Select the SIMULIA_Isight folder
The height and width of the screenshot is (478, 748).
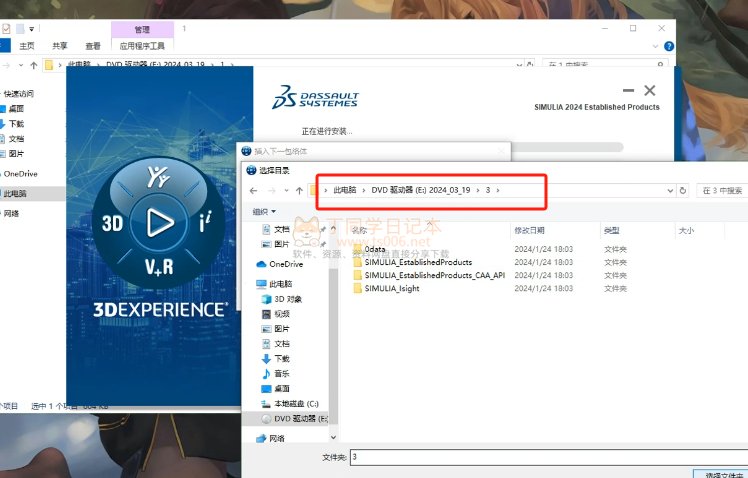point(392,288)
